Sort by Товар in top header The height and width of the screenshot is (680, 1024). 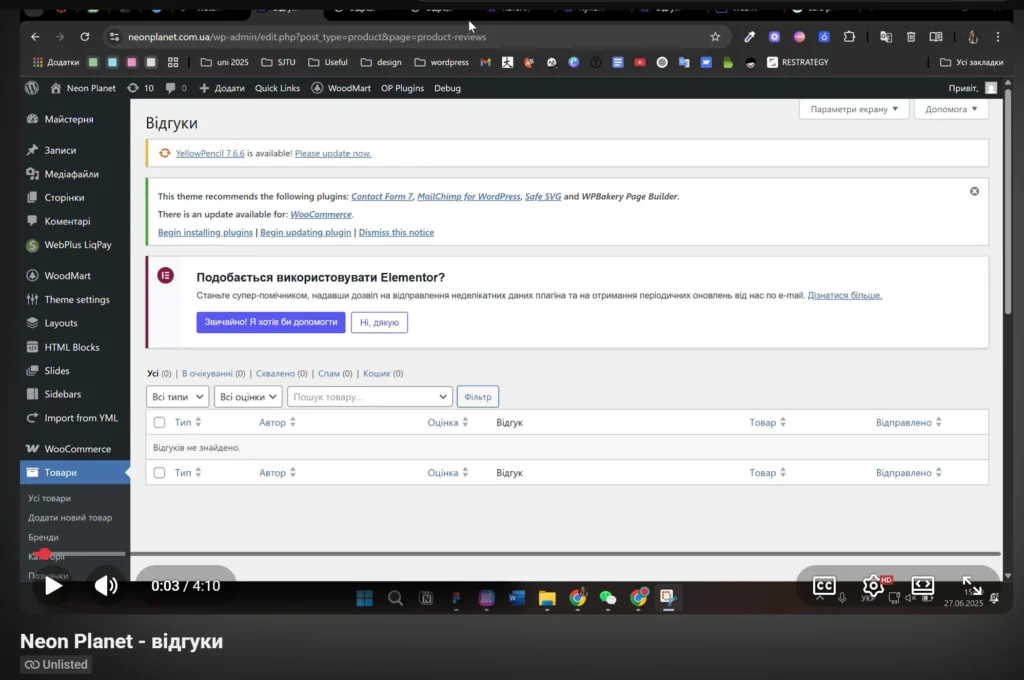pyautogui.click(x=768, y=422)
